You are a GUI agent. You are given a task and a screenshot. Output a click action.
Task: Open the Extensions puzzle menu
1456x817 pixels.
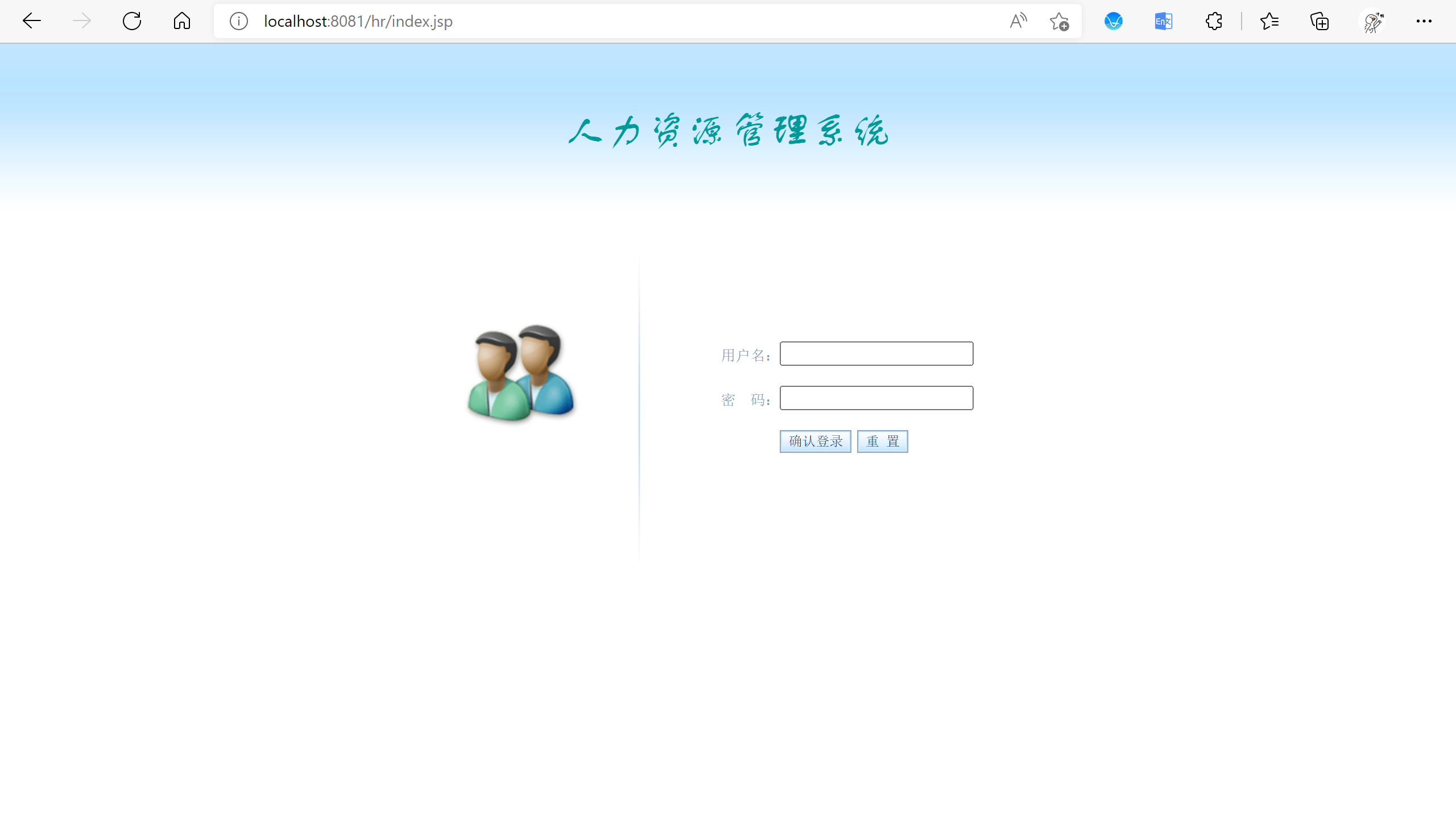1214,21
